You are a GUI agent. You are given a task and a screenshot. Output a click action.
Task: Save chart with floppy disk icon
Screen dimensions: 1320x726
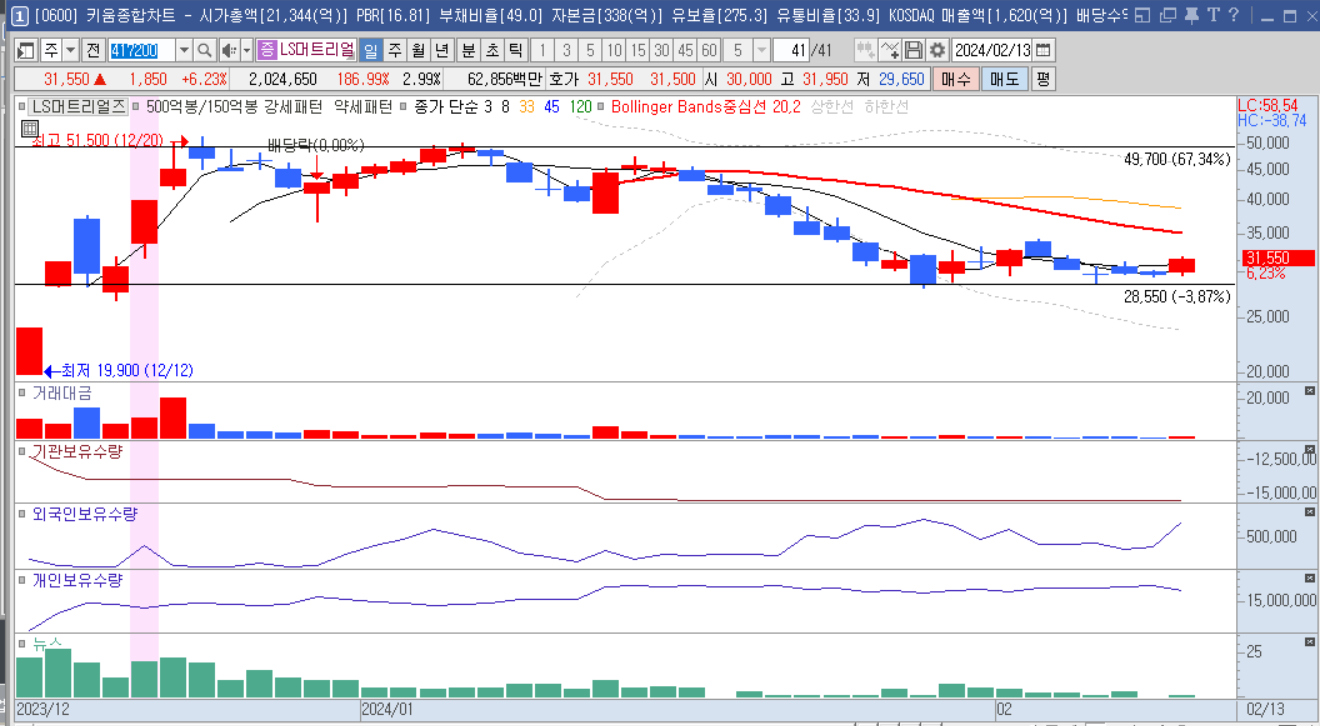913,50
